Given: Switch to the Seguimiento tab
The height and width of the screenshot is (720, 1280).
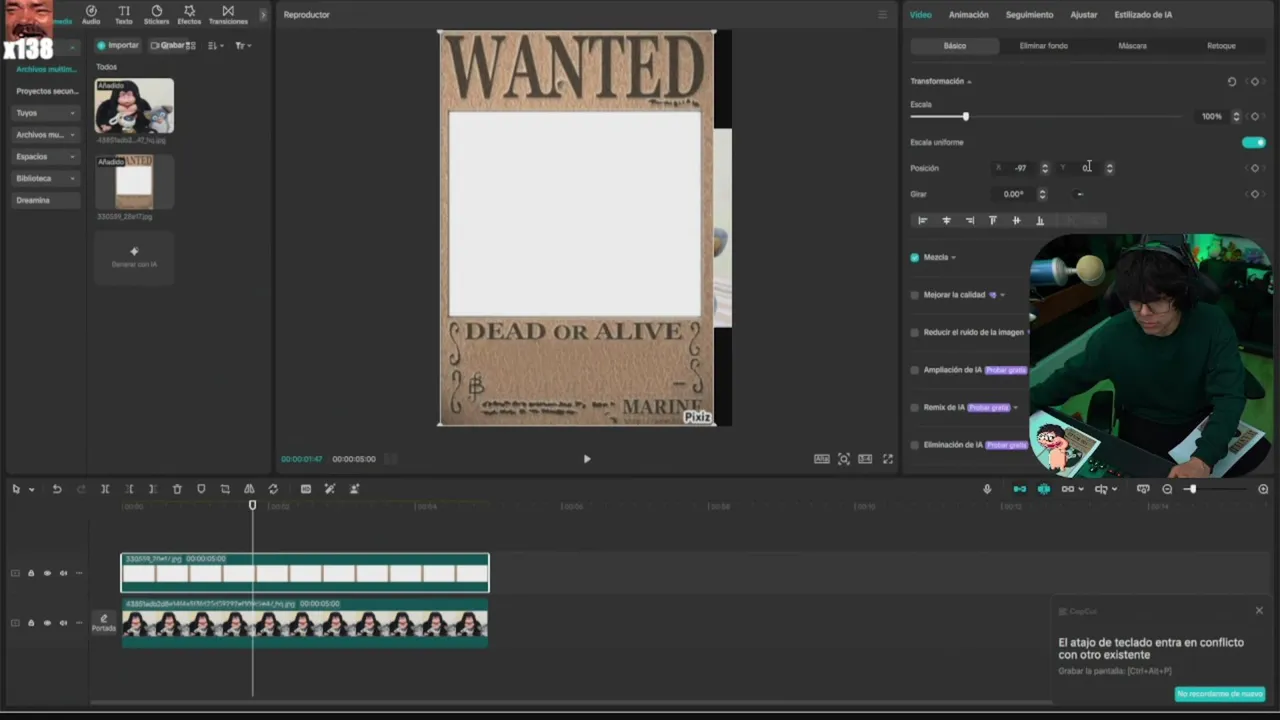Looking at the screenshot, I should 1029,15.
